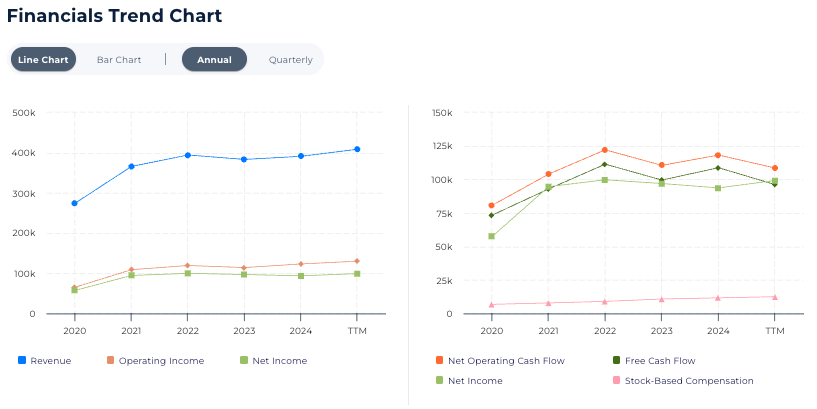Click the orange Net Operating Cash Flow legend icon
The height and width of the screenshot is (409, 817).
point(439,360)
